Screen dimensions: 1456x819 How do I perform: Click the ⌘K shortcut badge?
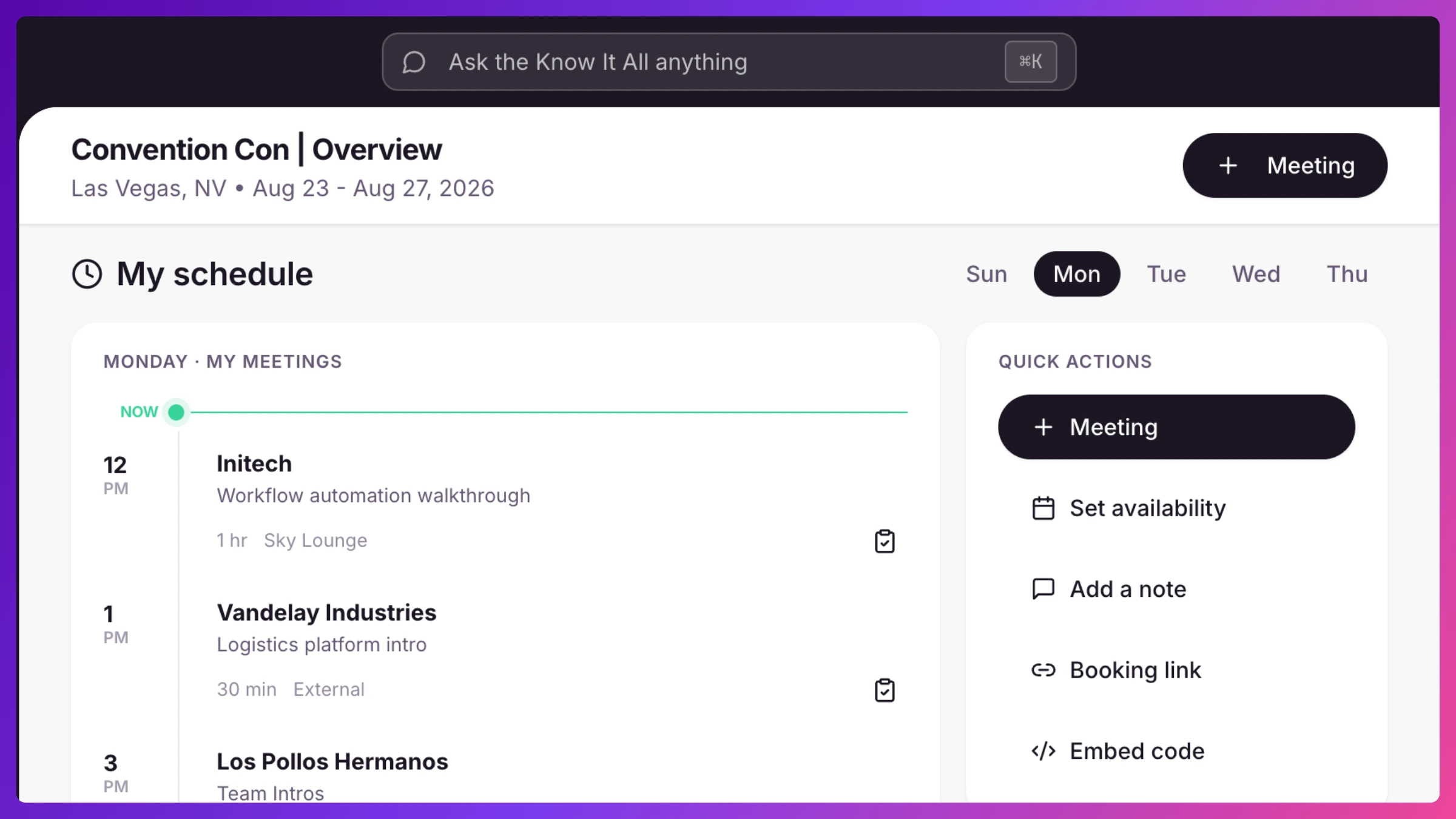click(x=1030, y=62)
